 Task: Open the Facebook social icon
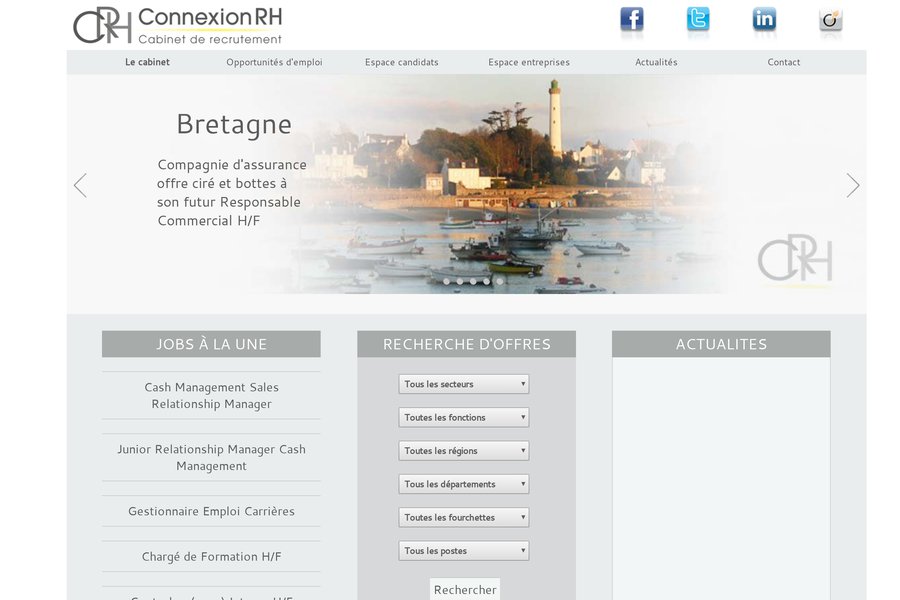coord(631,20)
